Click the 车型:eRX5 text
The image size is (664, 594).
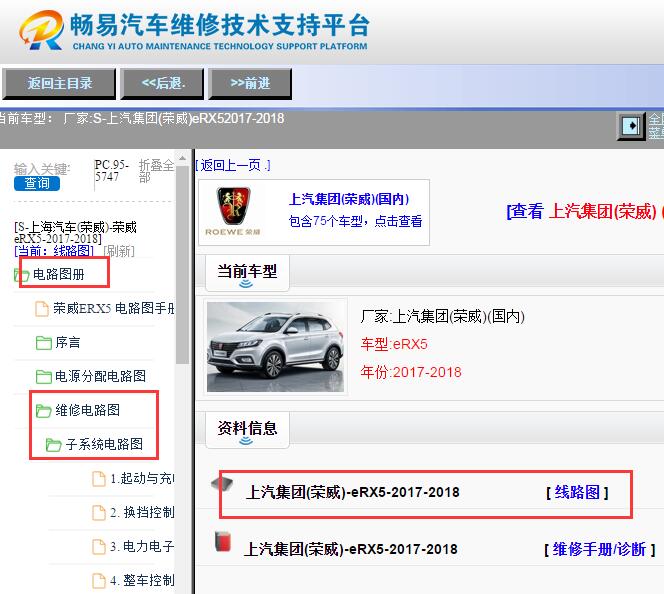coord(394,344)
